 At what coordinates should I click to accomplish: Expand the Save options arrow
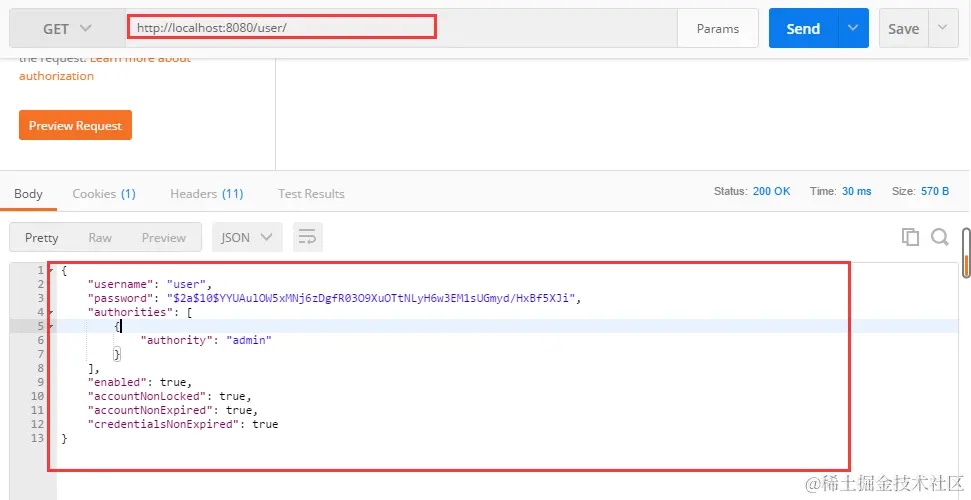943,28
